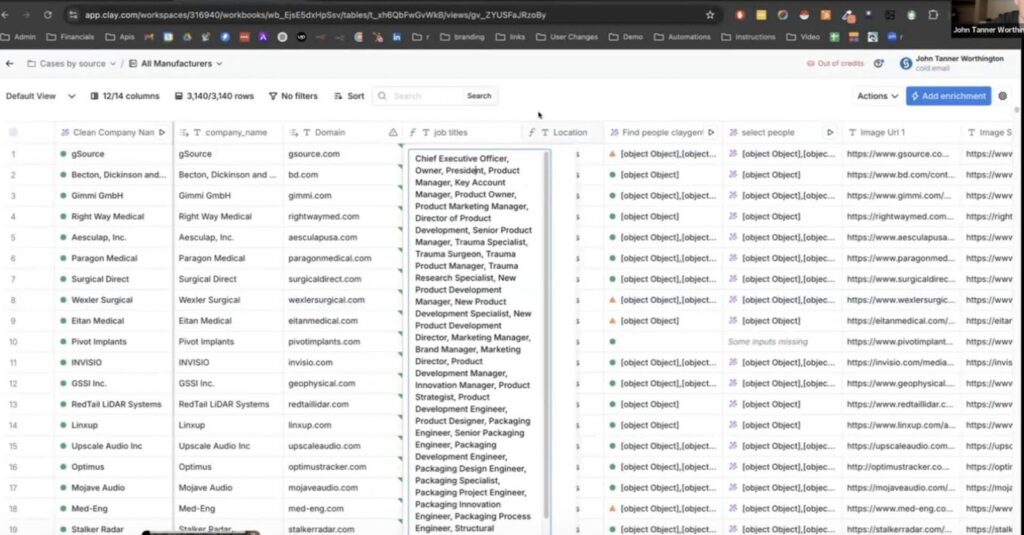Screen dimensions: 1024x535
Task: Click the warning status icon in gSource Find people cell
Action: [612, 154]
